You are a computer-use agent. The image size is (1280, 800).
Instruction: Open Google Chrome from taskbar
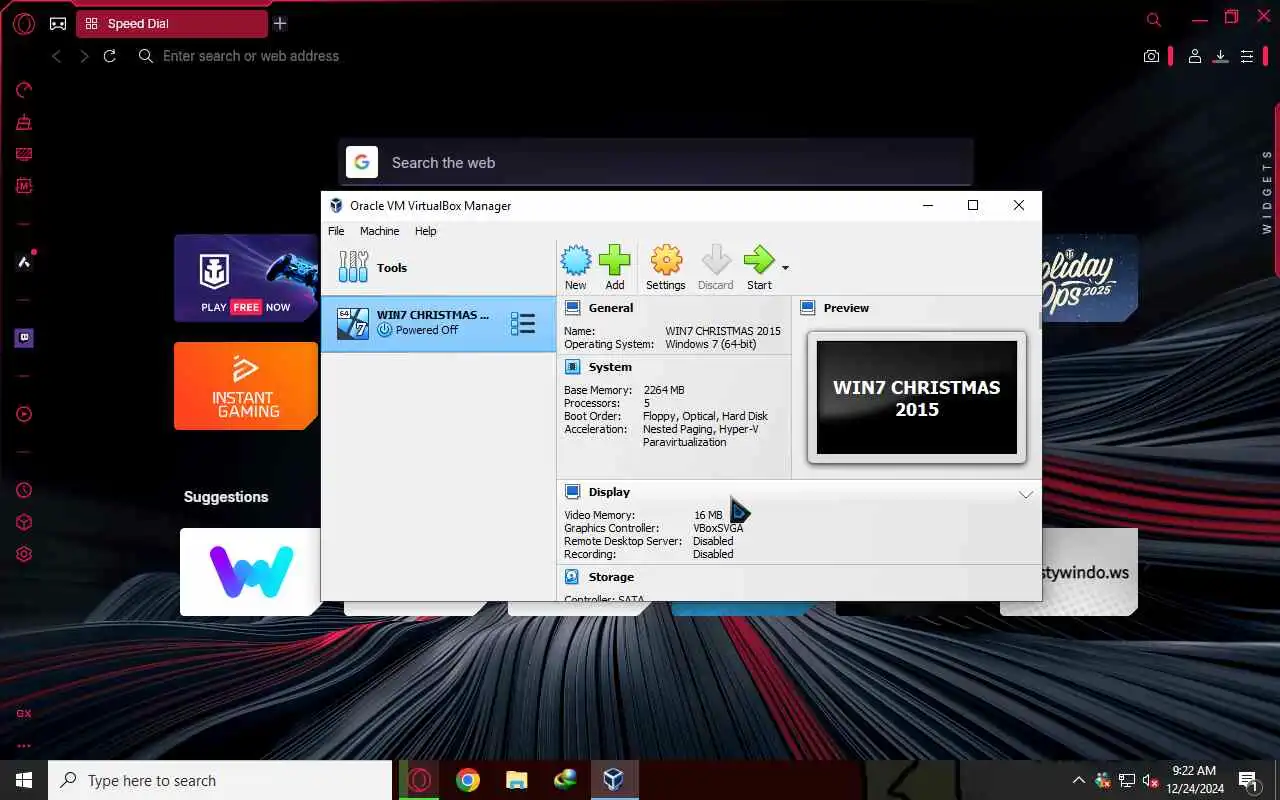(467, 780)
